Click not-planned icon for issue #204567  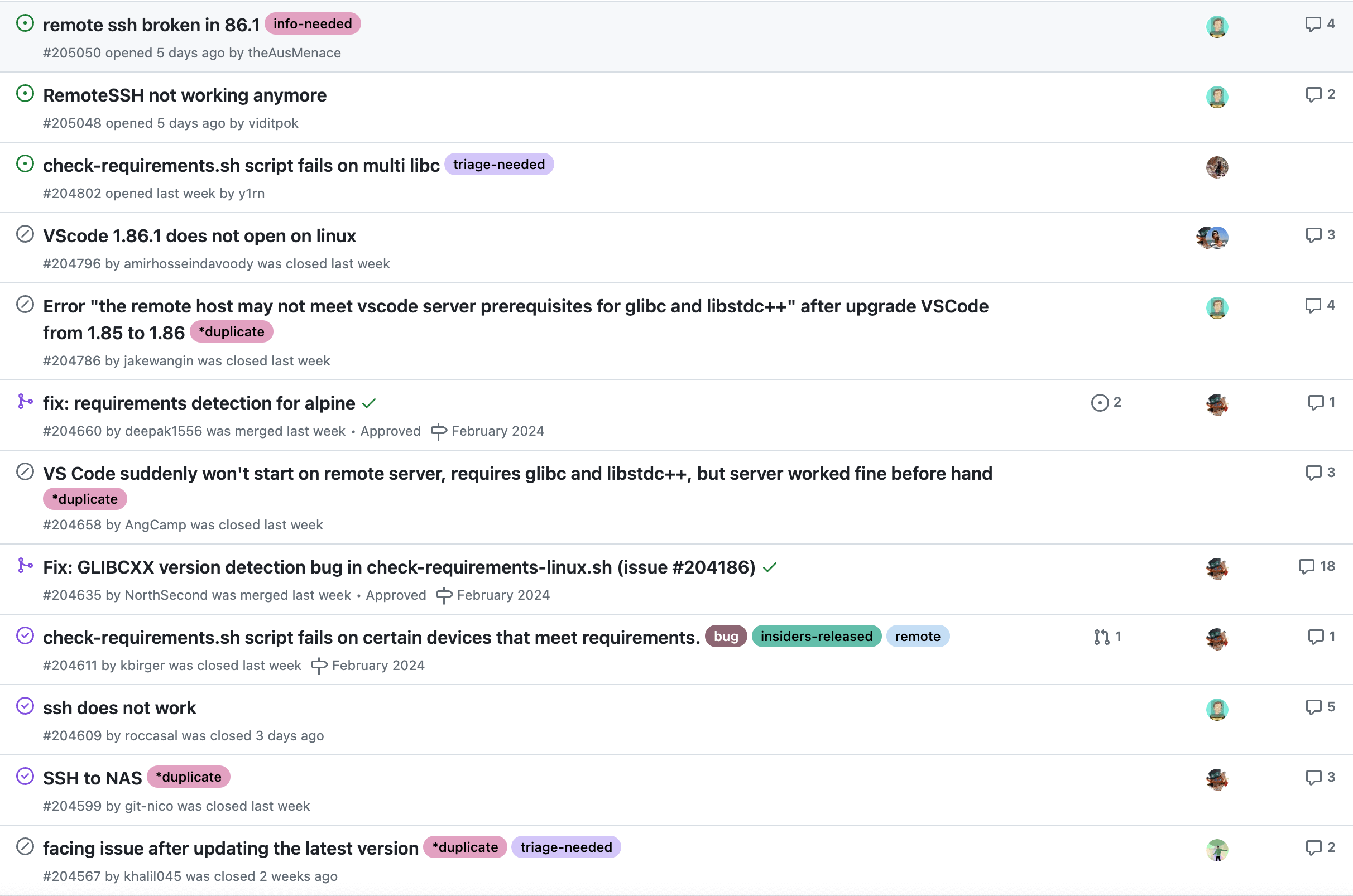pos(25,847)
